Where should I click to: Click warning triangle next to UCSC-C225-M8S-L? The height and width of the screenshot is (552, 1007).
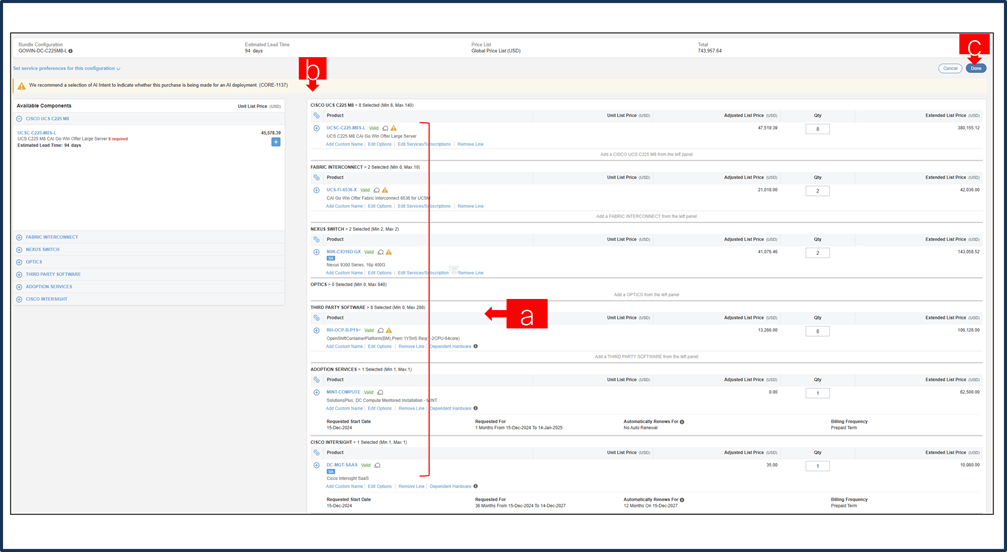(x=394, y=128)
